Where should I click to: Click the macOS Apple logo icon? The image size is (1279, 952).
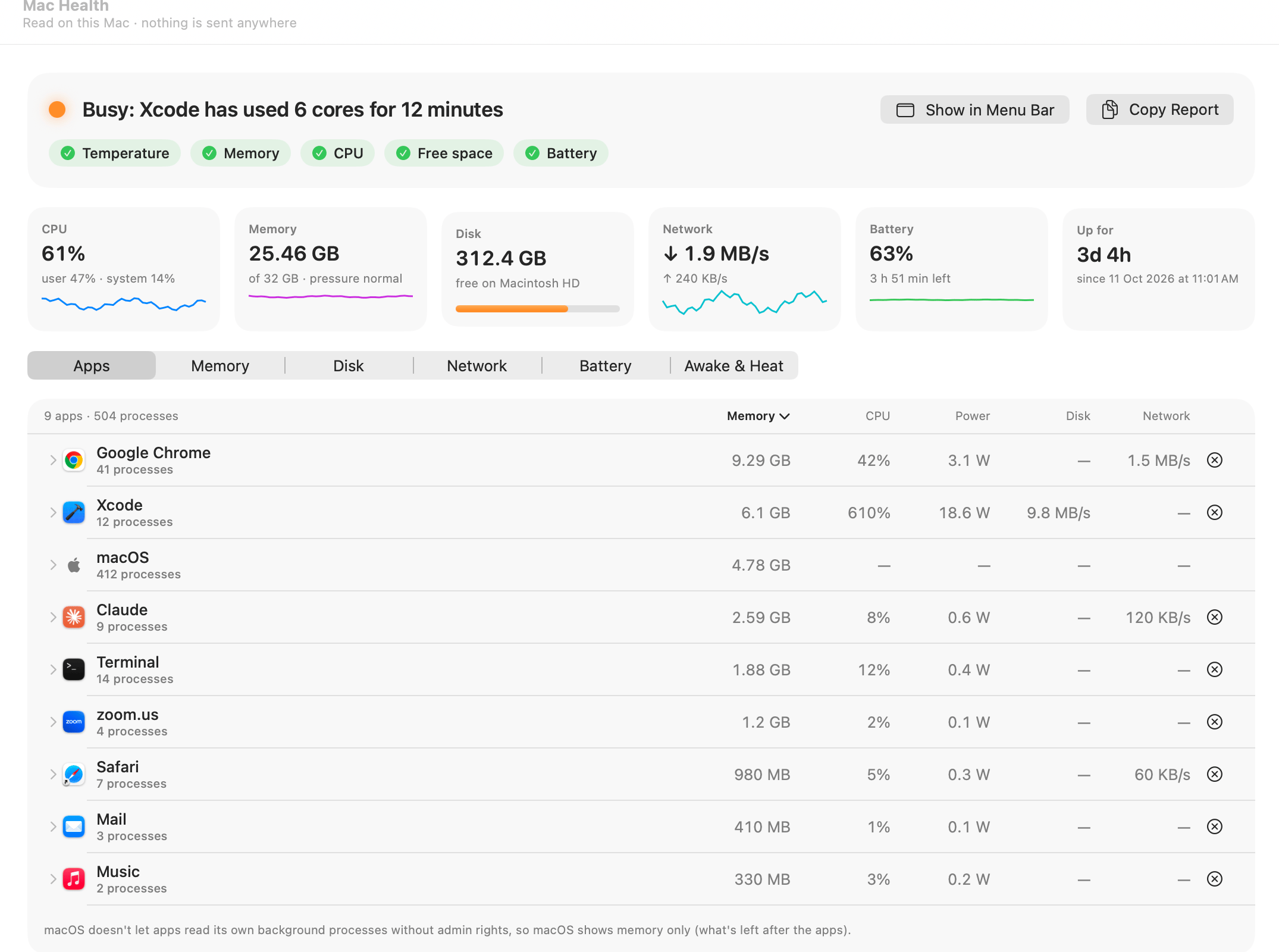coord(74,565)
